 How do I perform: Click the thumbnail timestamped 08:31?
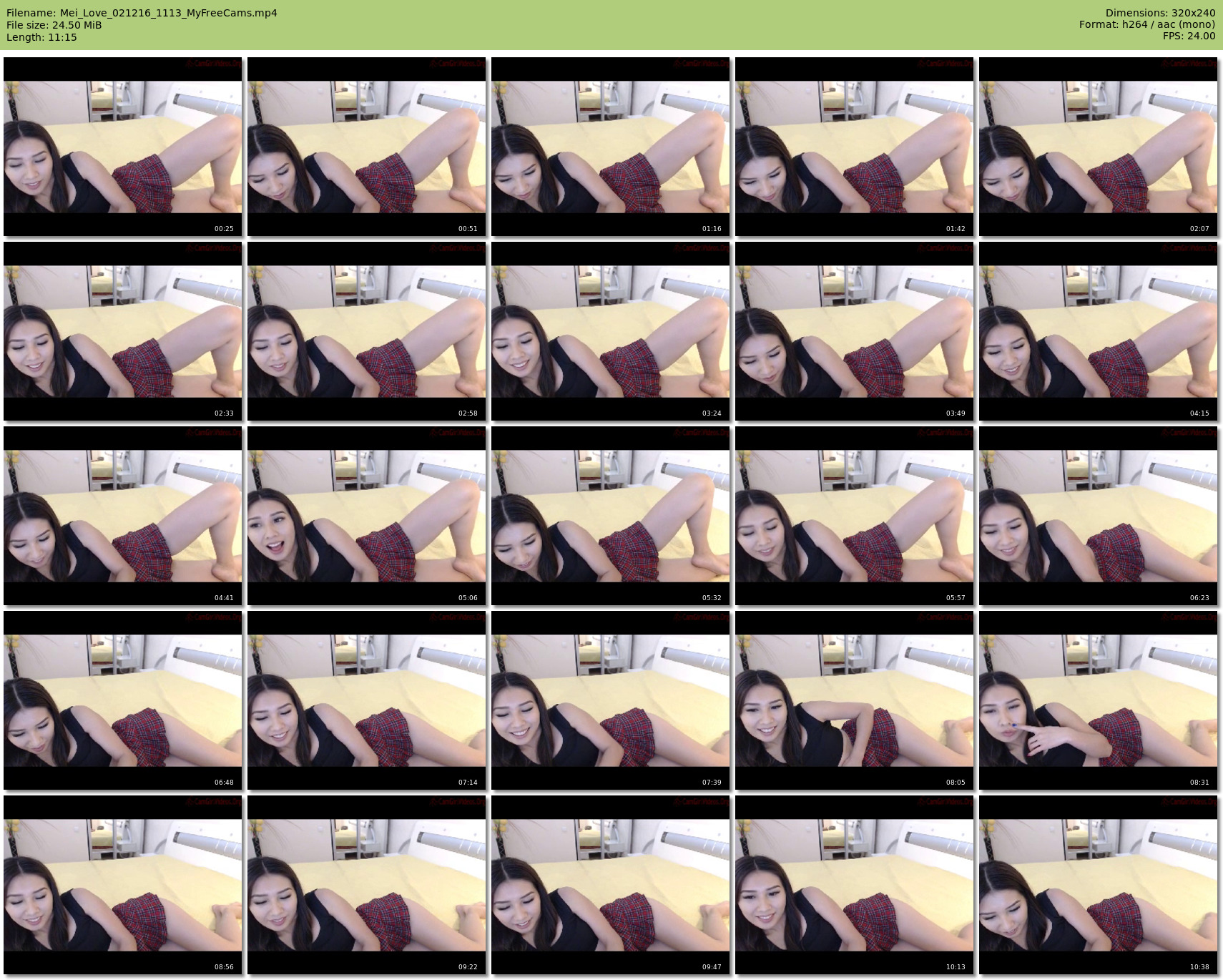pos(1099,700)
